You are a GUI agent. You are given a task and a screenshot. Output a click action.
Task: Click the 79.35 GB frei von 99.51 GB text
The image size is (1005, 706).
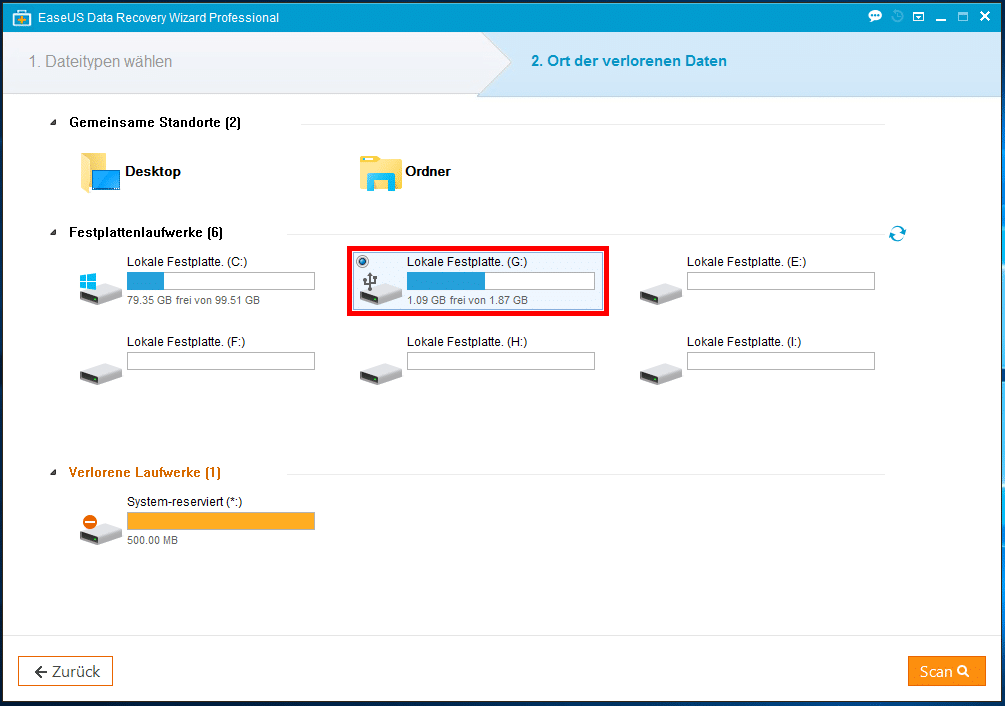pos(194,300)
